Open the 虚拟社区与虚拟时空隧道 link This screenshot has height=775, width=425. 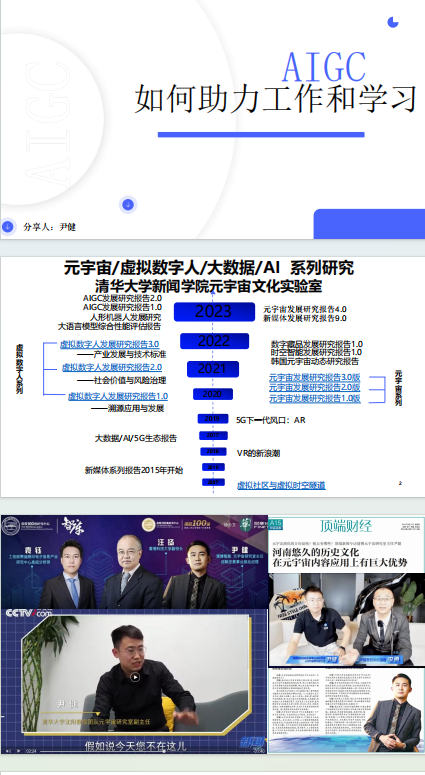coord(281,485)
